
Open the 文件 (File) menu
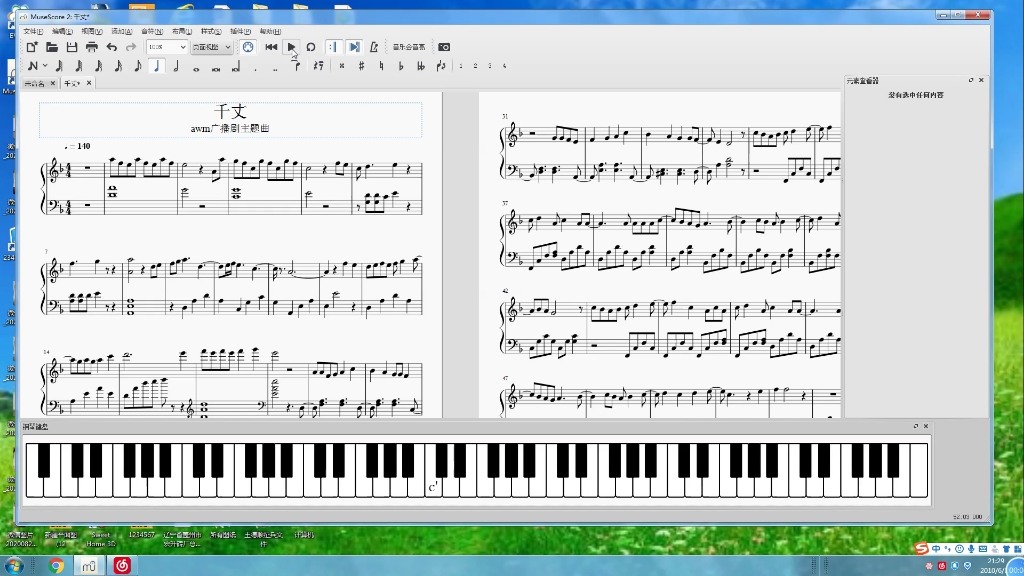click(x=33, y=31)
